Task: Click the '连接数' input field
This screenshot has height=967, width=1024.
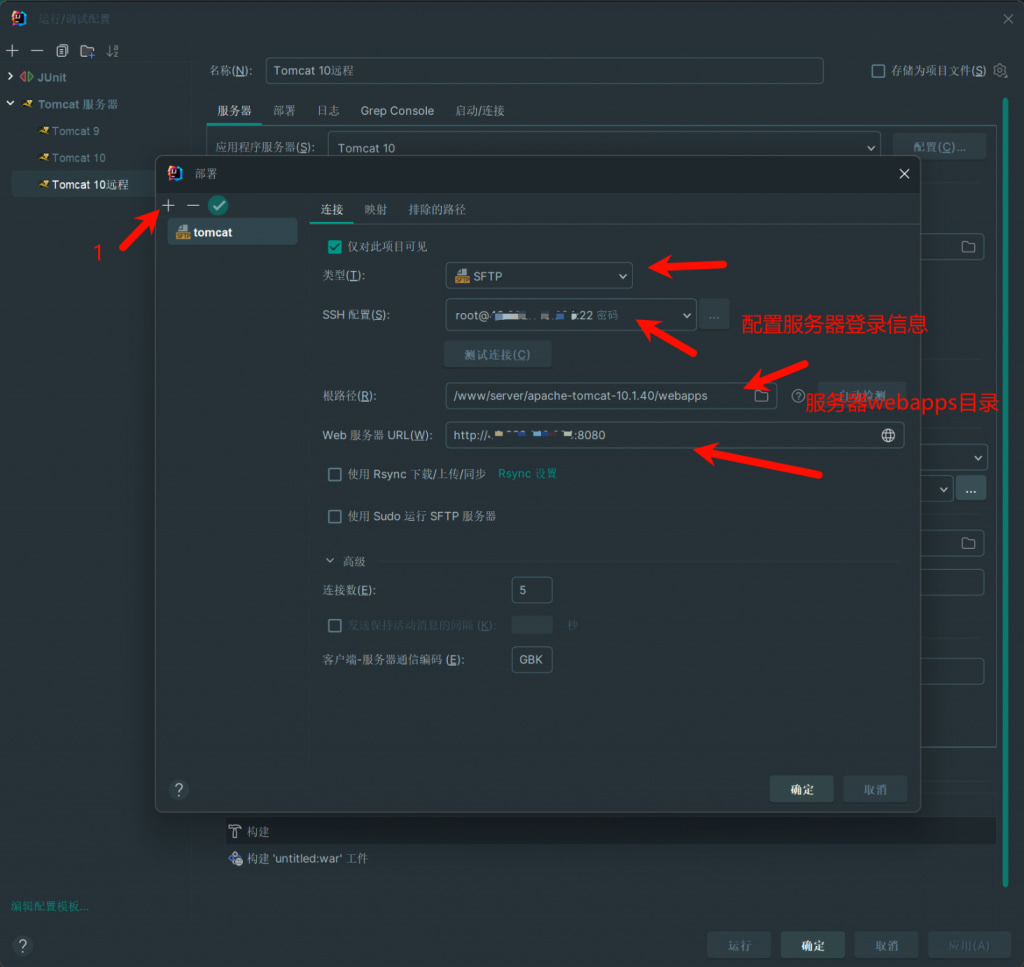Action: (531, 590)
